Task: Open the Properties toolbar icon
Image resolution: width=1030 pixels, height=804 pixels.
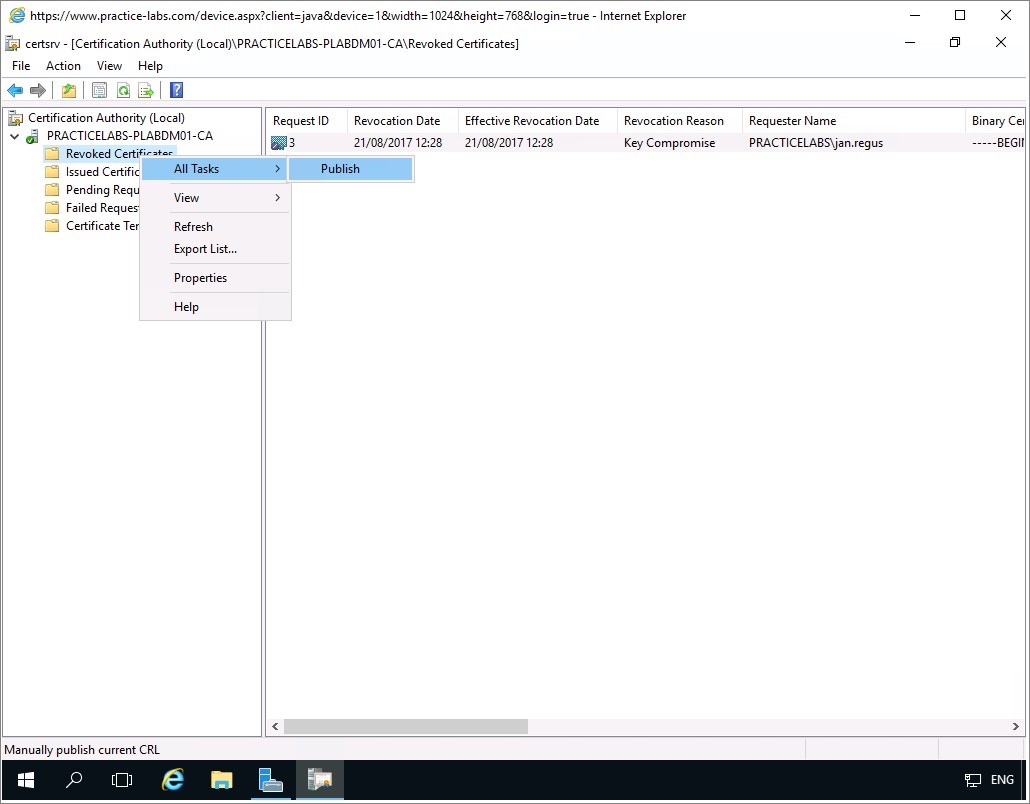Action: pos(99,90)
